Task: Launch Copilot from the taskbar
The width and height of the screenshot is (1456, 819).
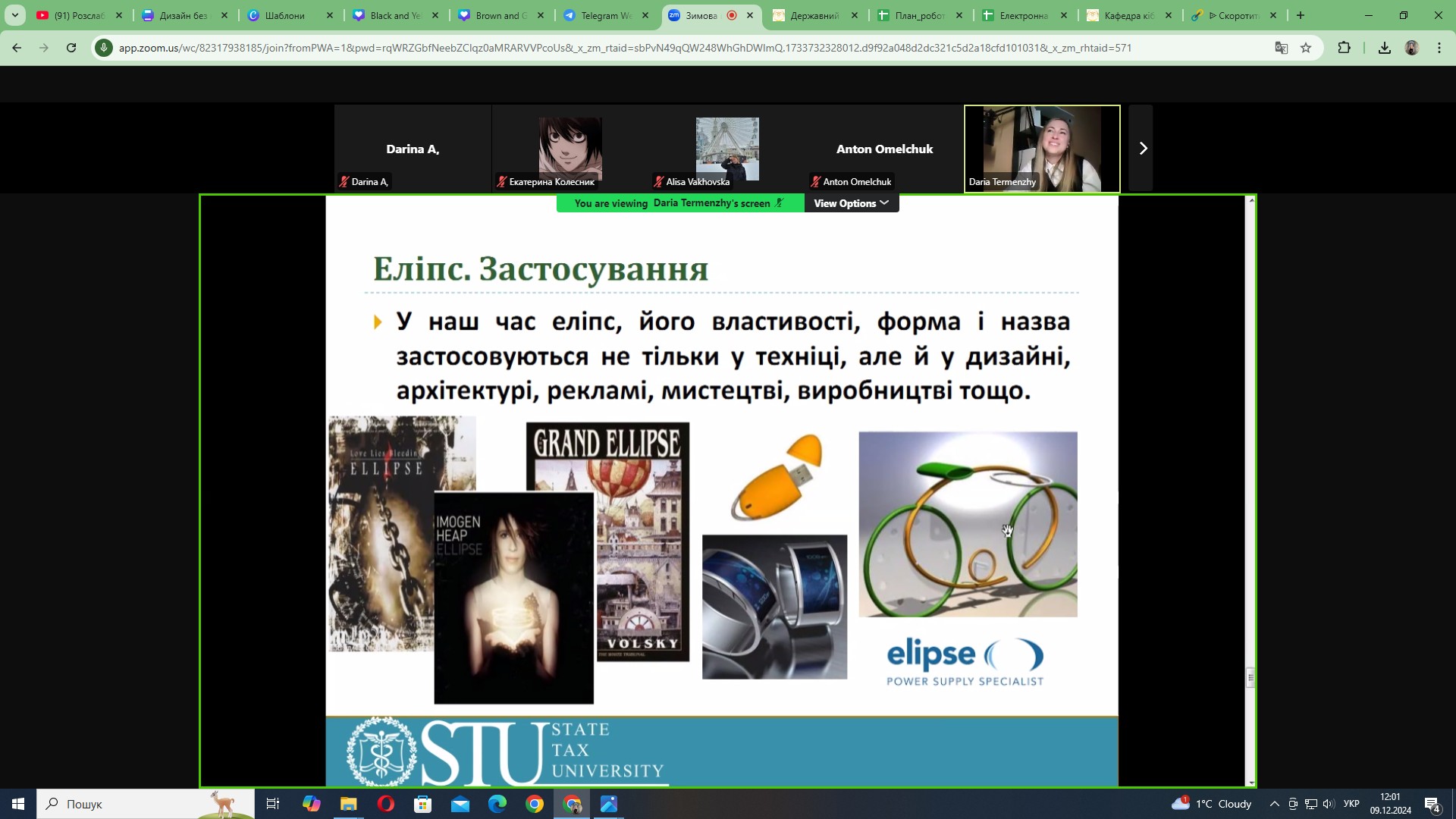Action: click(311, 804)
